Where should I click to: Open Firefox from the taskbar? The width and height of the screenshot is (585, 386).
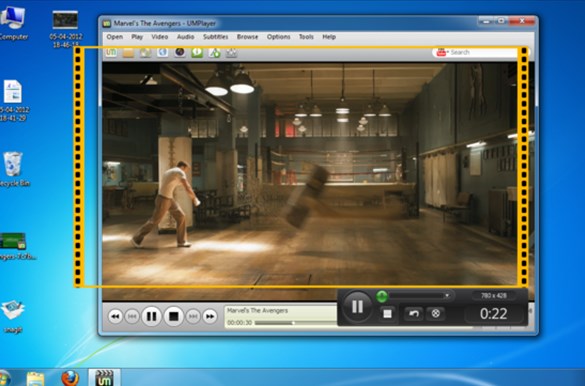tap(70, 378)
